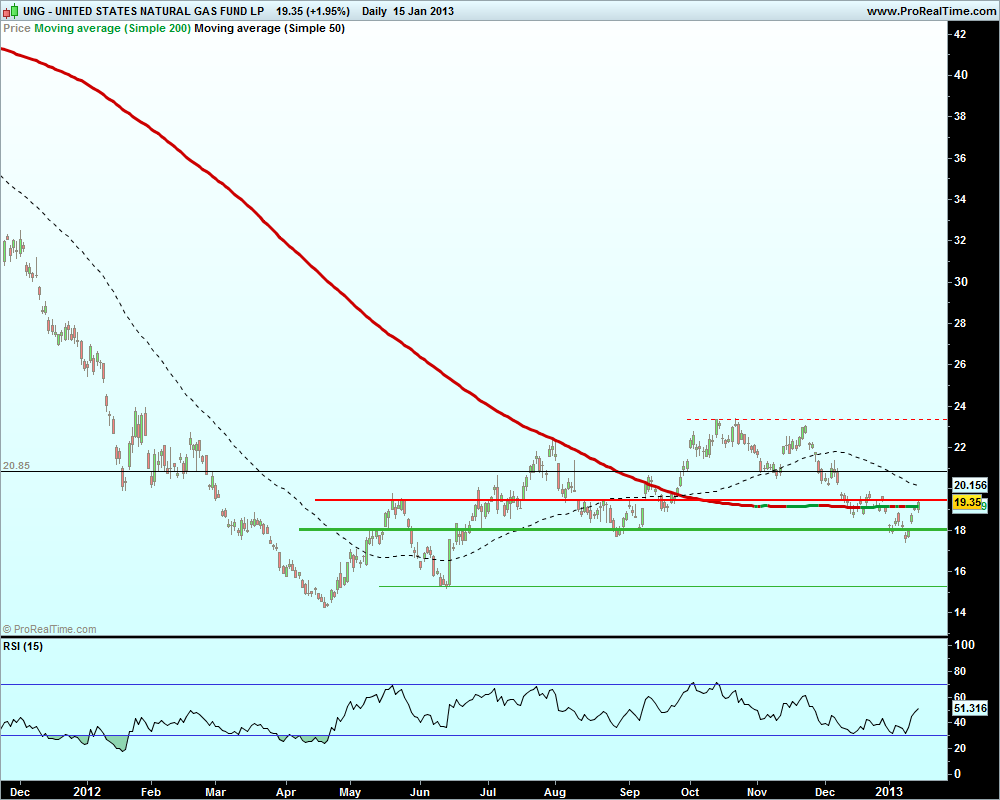Open the www.ProRealTime.com link
Viewport: 1000px width, 800px height.
coord(931,11)
